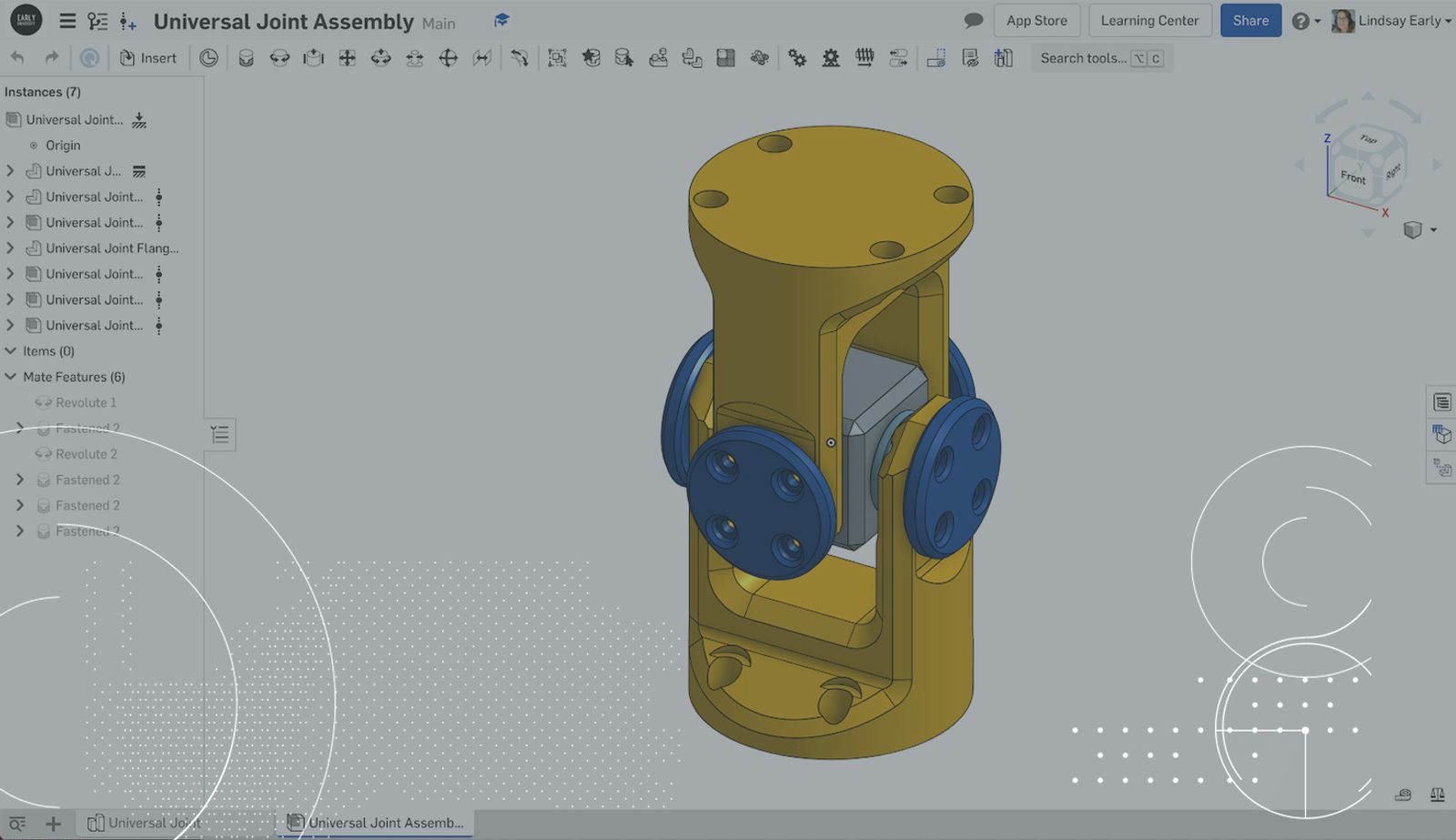Expand the Universal Joint Flang... instance

pos(11,248)
